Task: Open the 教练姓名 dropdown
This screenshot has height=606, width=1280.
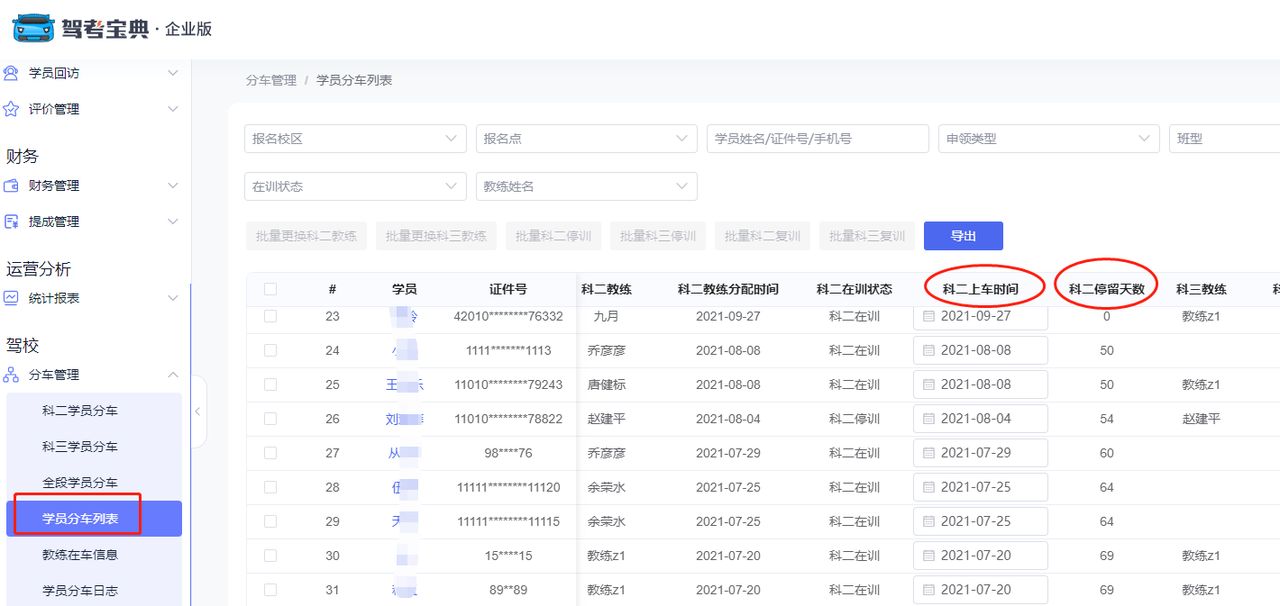Action: (x=586, y=187)
